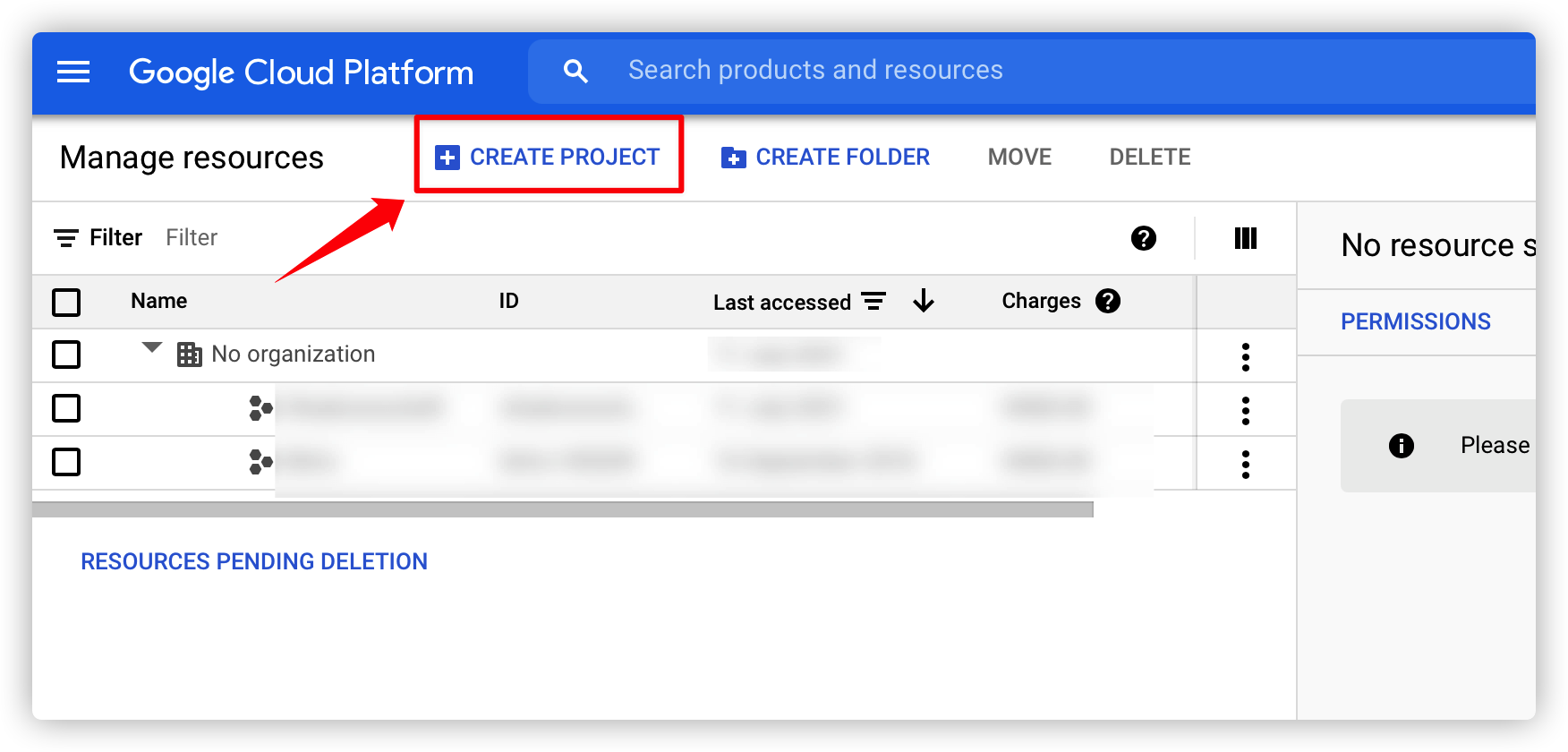Collapse the No organization tree node

coord(152,347)
